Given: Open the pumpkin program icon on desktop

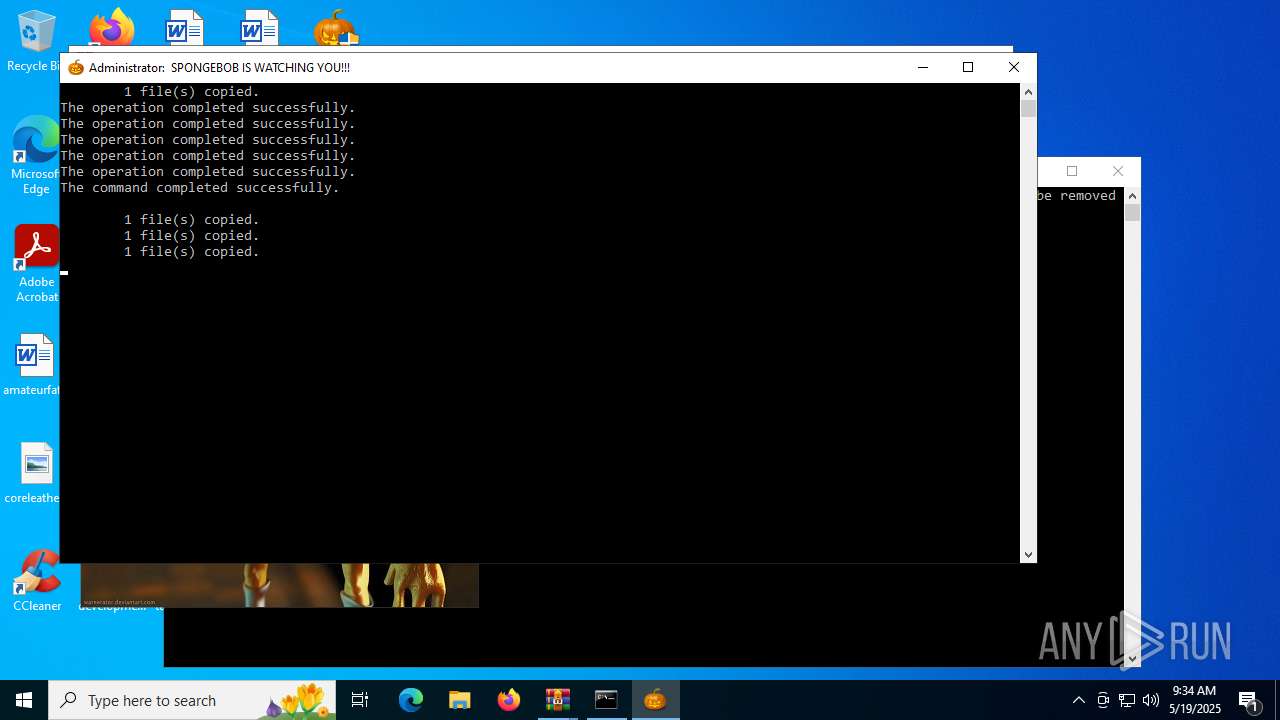Looking at the screenshot, I should pos(335,27).
